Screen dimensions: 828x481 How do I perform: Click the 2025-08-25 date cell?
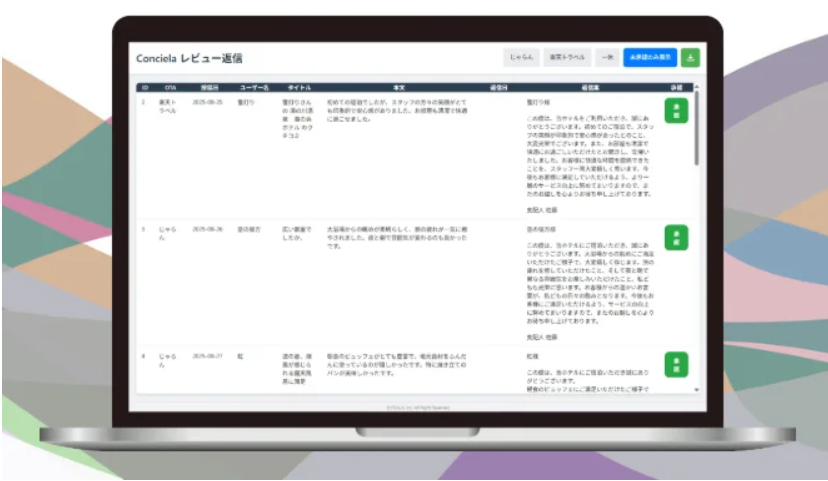[x=208, y=102]
